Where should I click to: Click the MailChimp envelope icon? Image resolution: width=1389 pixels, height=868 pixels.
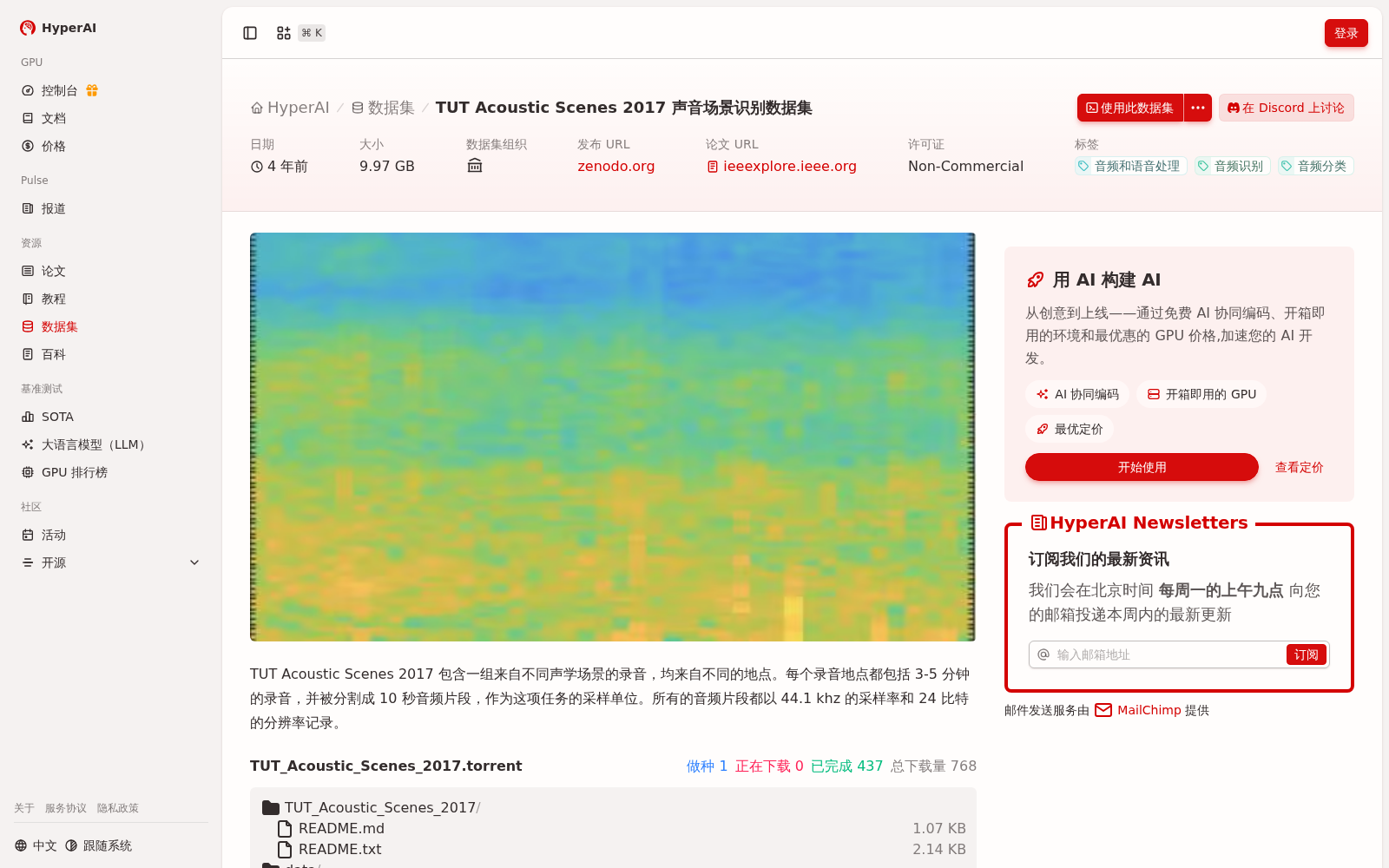point(1103,710)
